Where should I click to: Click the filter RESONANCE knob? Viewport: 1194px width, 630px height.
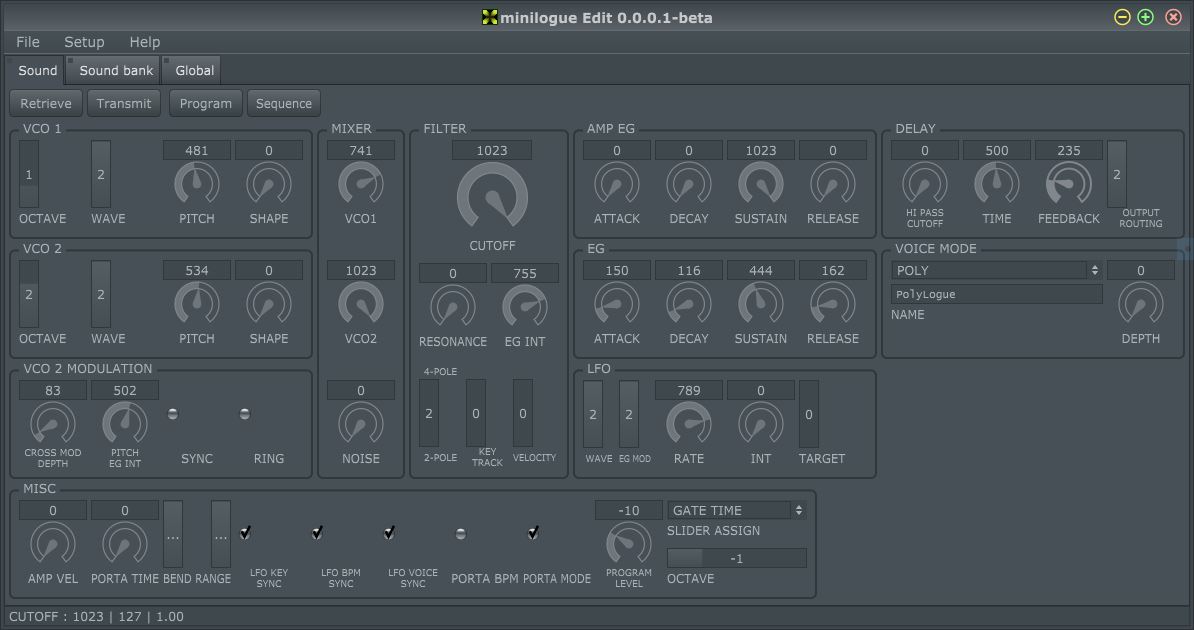[453, 307]
